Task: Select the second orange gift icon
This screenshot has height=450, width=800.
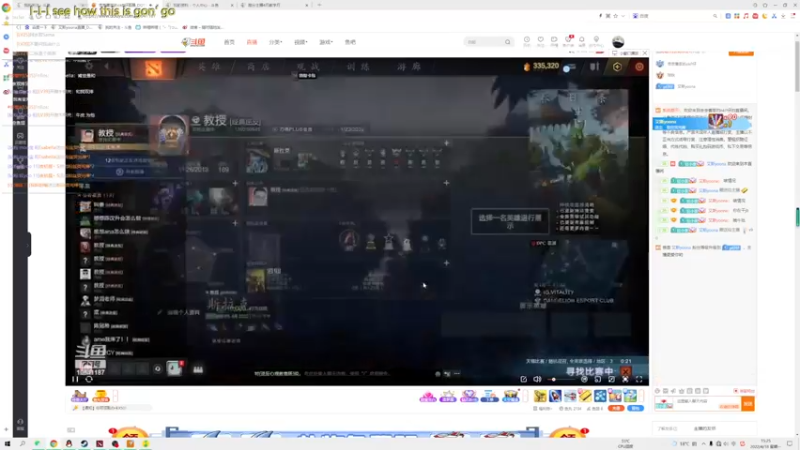Action: 101,395
